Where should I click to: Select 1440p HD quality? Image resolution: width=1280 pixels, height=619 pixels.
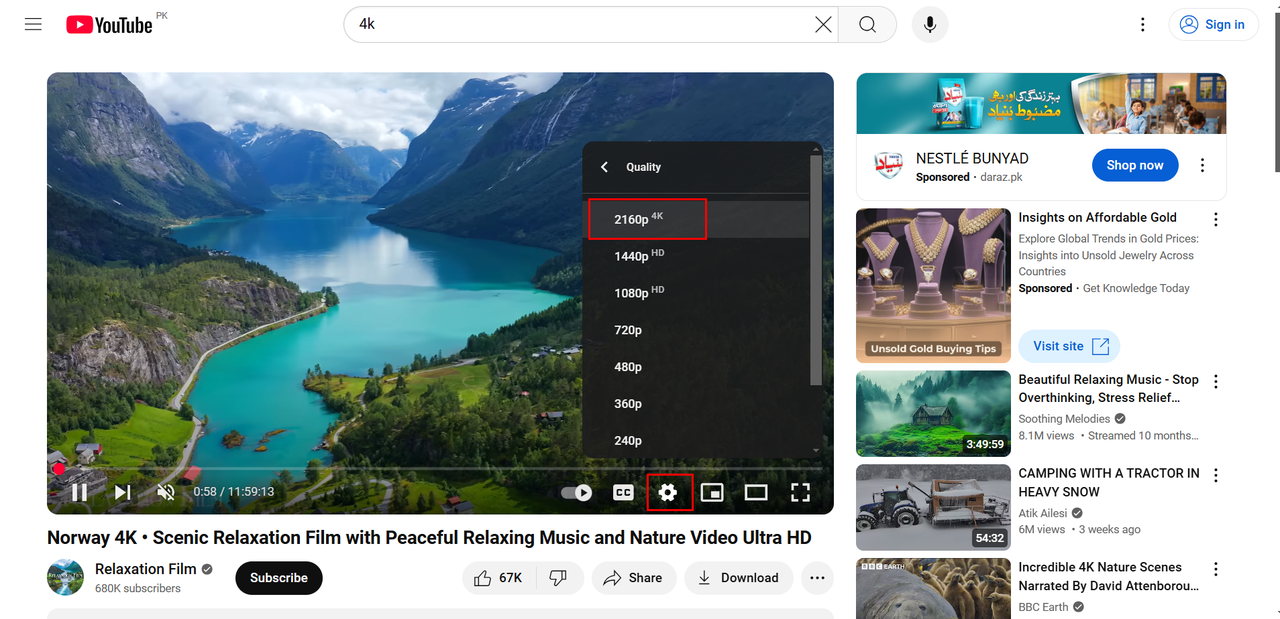[696, 256]
